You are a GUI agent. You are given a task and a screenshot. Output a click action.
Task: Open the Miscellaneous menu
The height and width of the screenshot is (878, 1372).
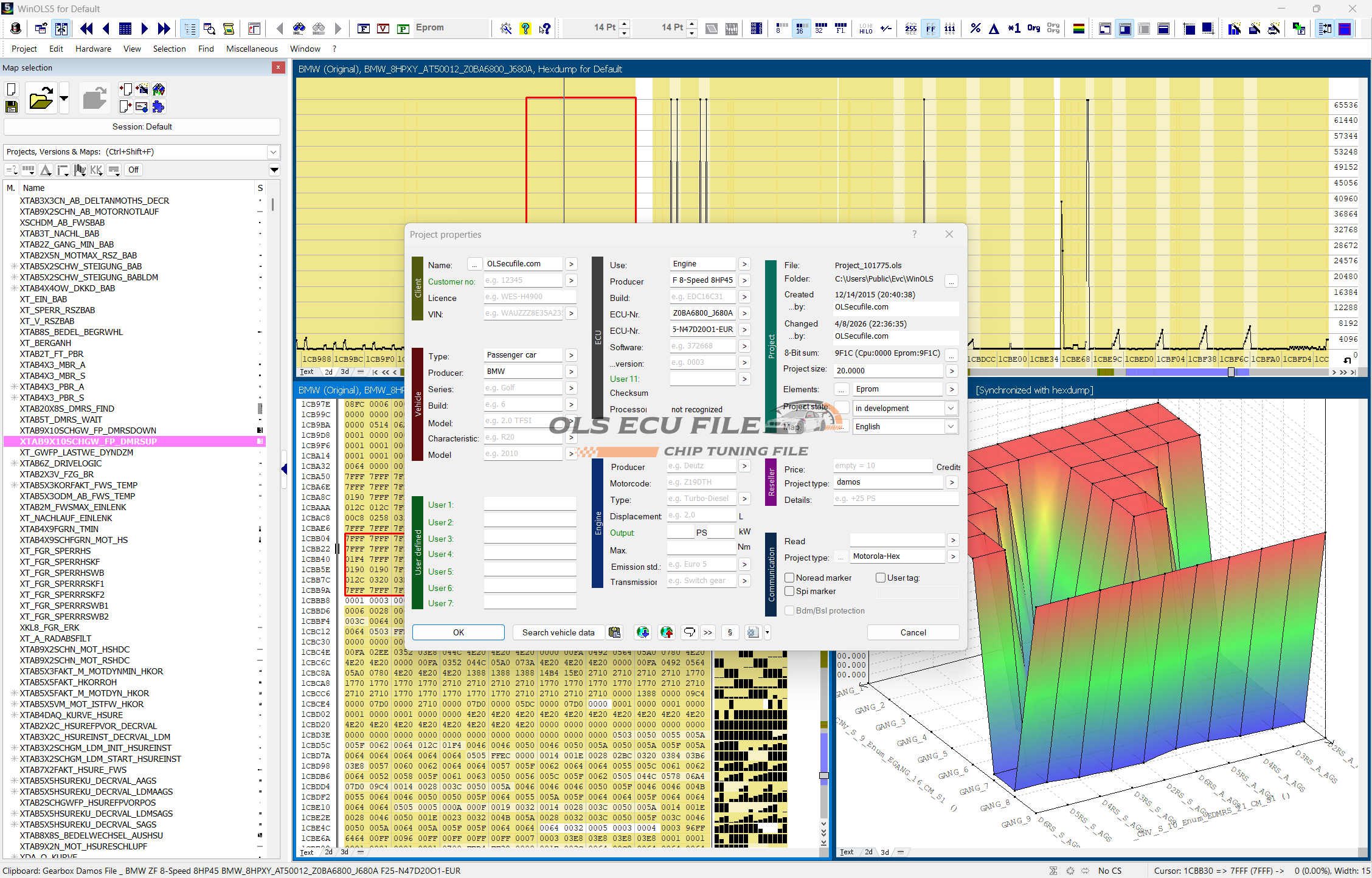(x=252, y=49)
